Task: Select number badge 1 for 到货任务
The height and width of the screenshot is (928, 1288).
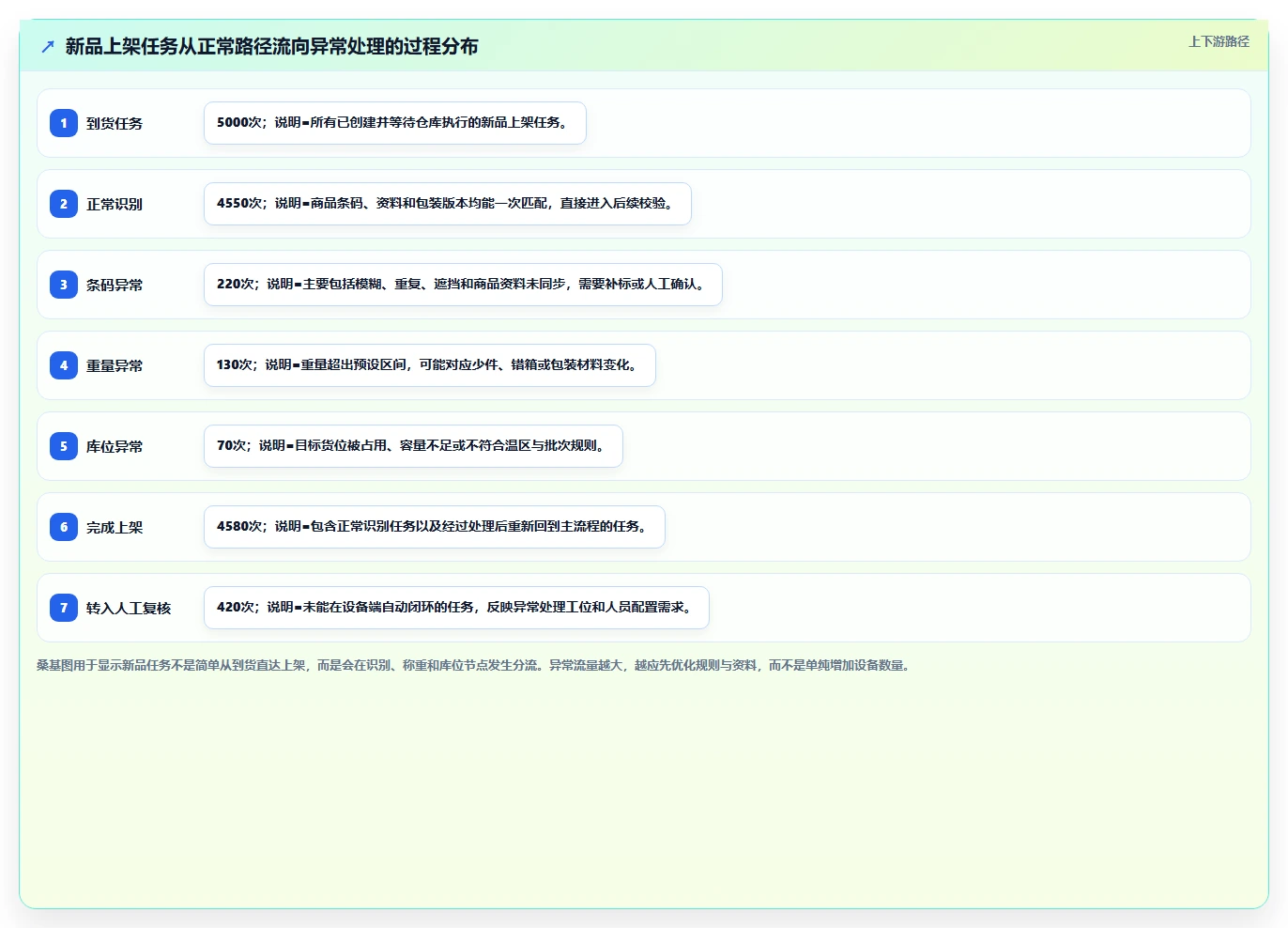Action: click(x=64, y=123)
